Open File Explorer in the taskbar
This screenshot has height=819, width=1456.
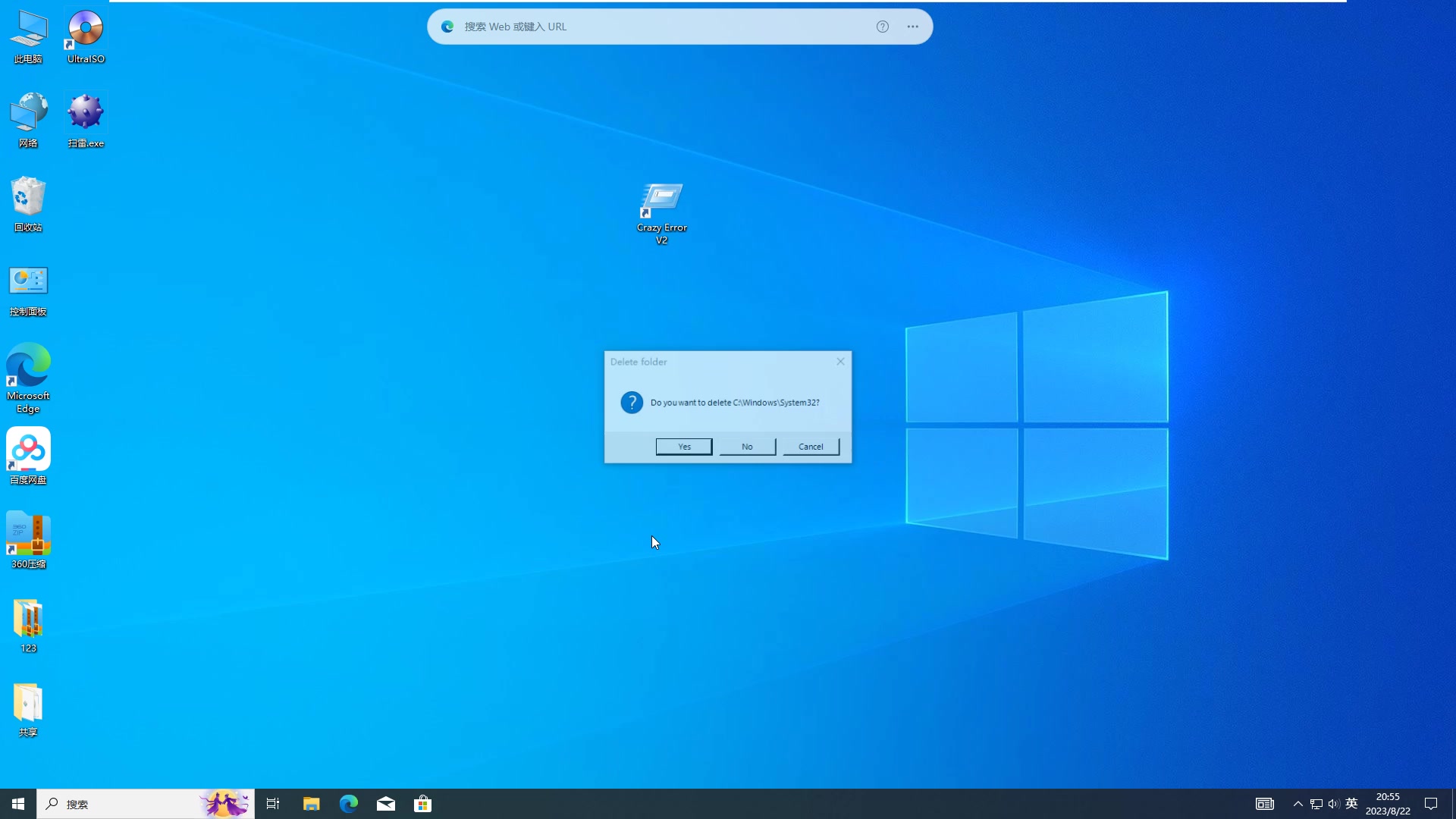pos(311,804)
